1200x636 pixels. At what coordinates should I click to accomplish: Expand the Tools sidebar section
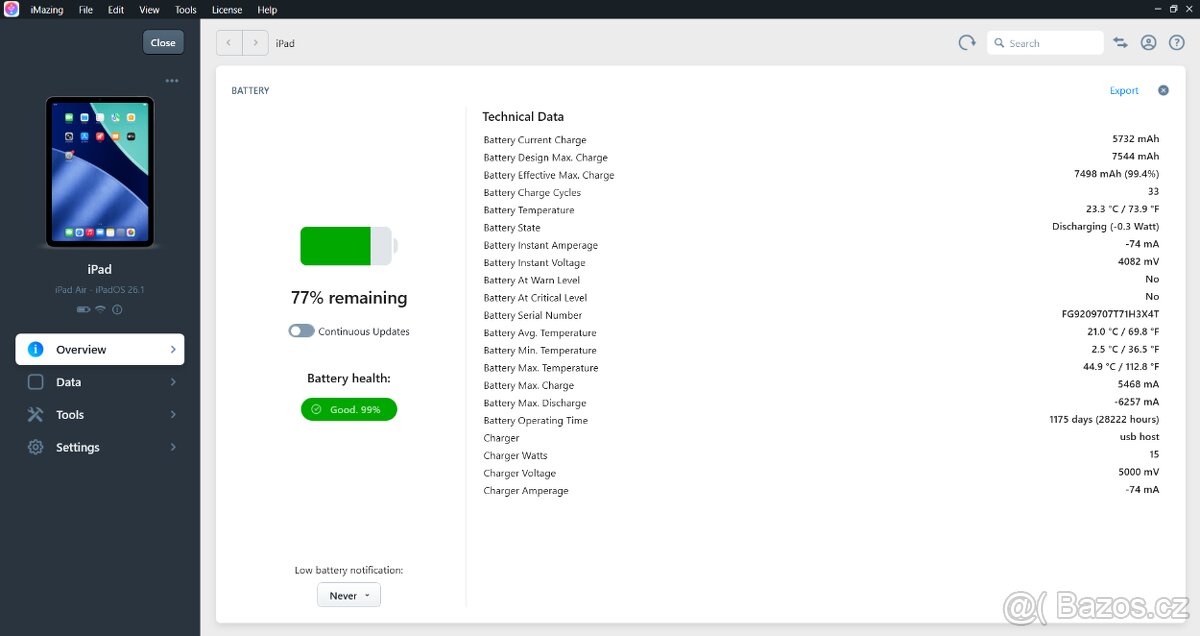[100, 415]
